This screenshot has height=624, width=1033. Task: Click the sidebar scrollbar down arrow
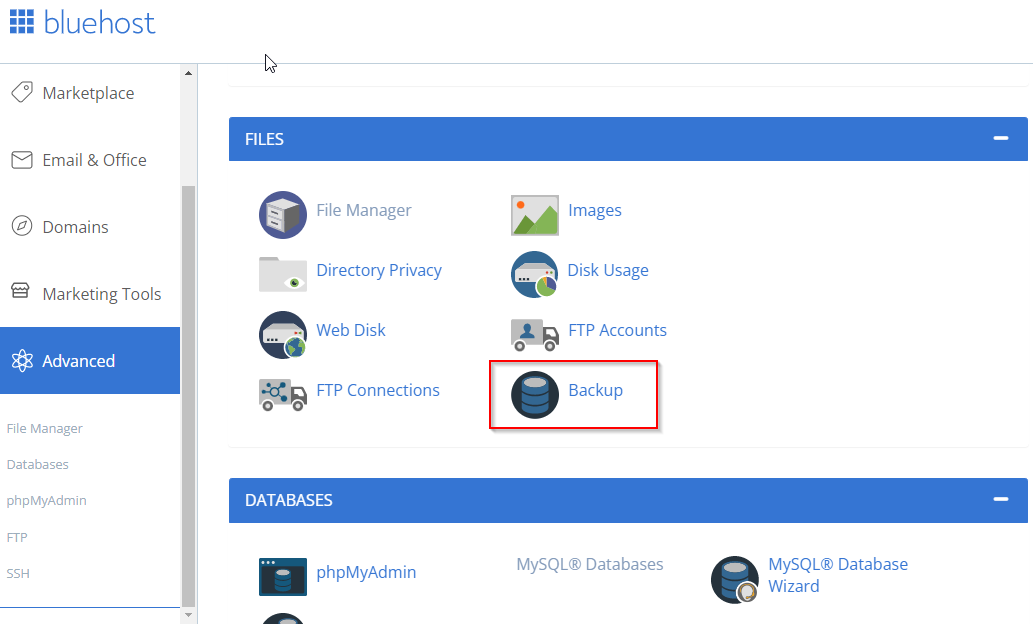tap(188, 615)
